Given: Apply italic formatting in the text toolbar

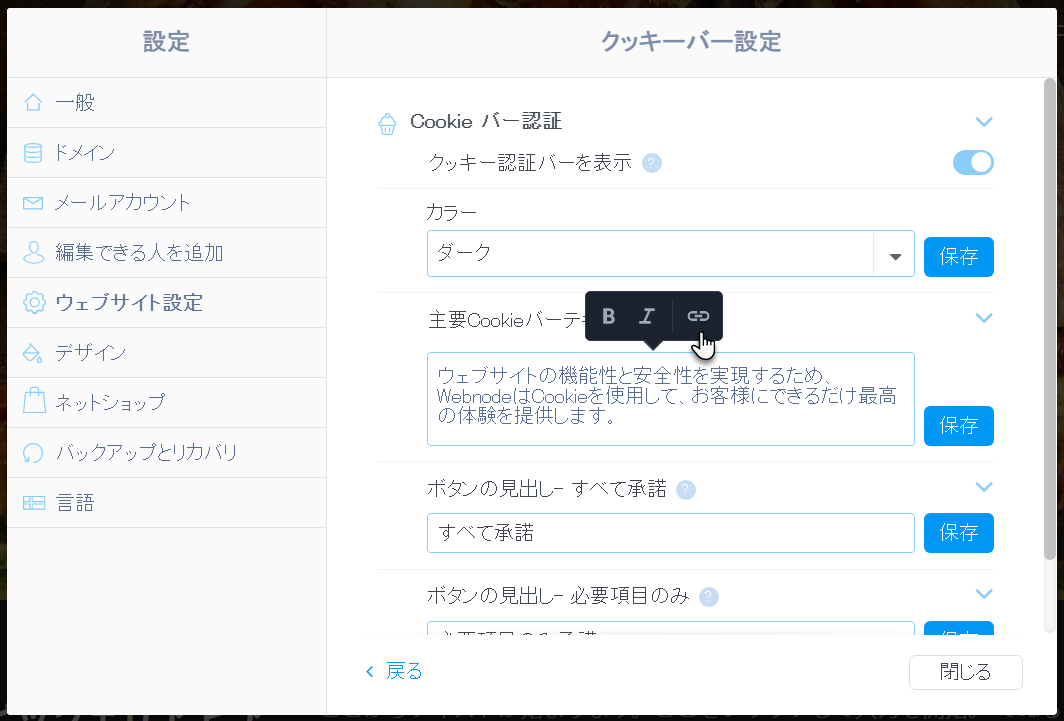Looking at the screenshot, I should (x=647, y=316).
